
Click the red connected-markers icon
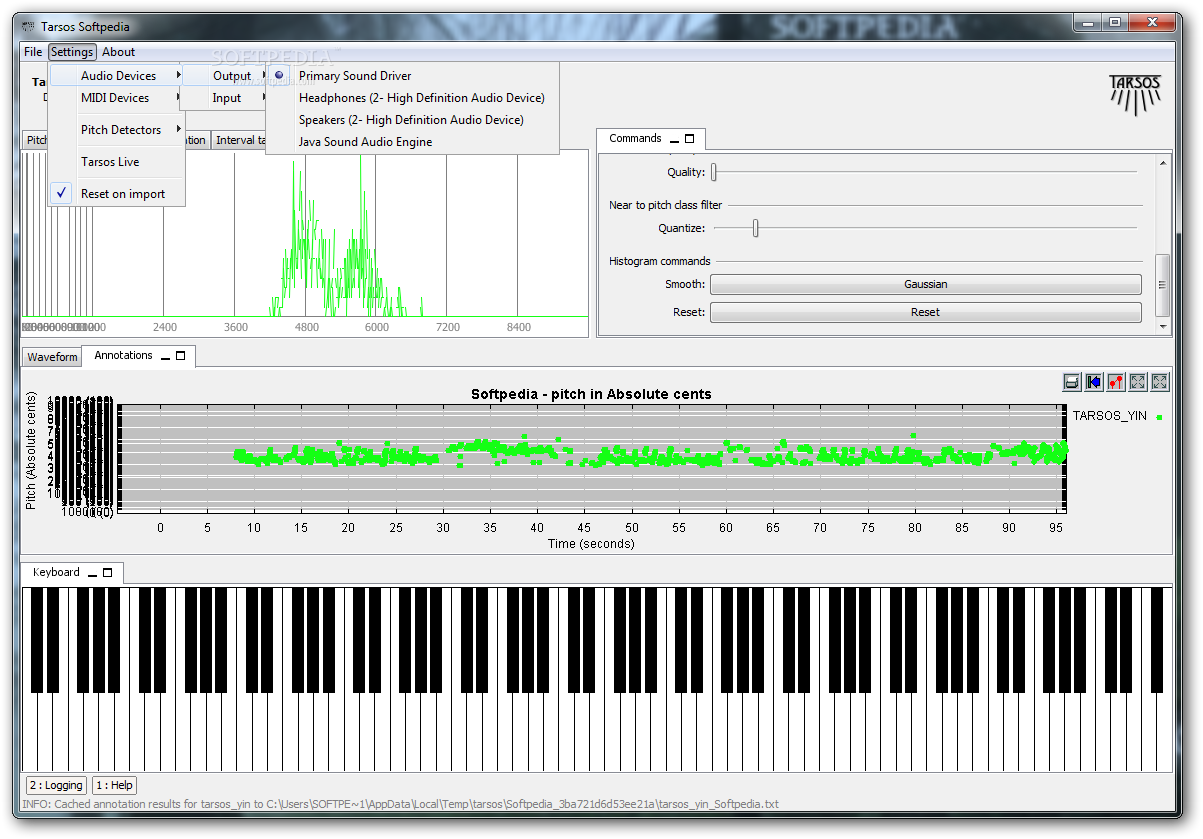point(1116,381)
